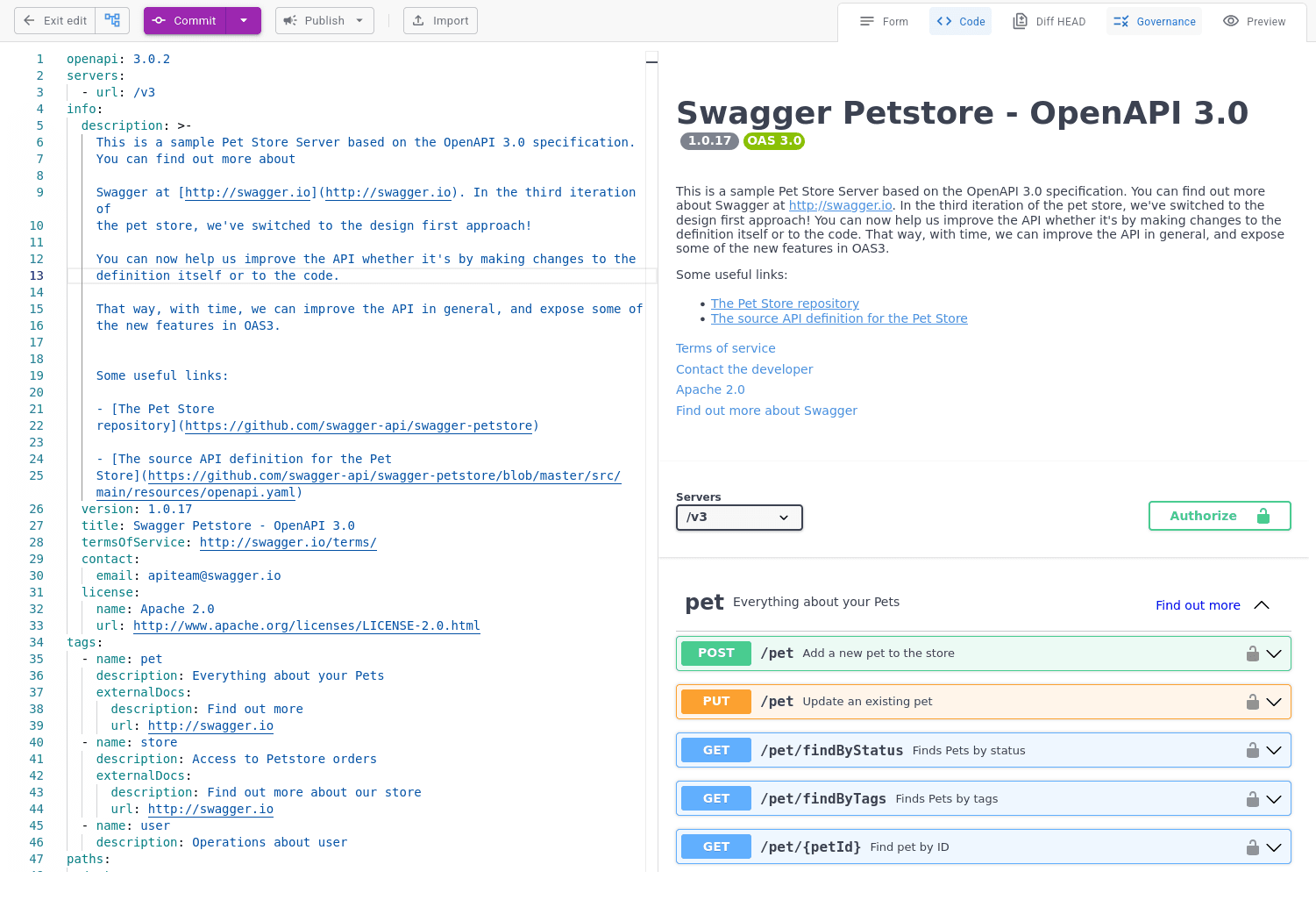The width and height of the screenshot is (1316, 900).
Task: Click 'title: Swagger Petstore - OpenAPI 3.0' line
Action: 218,525
